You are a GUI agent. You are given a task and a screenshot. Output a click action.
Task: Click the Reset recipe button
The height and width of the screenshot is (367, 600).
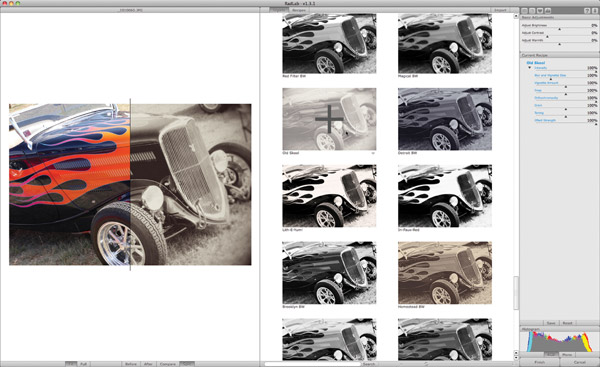[x=567, y=323]
